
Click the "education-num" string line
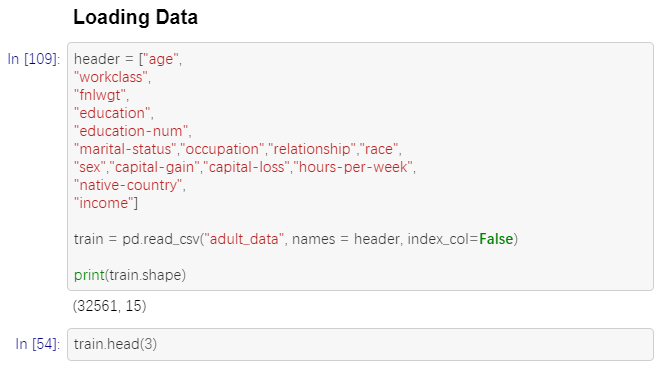point(131,131)
